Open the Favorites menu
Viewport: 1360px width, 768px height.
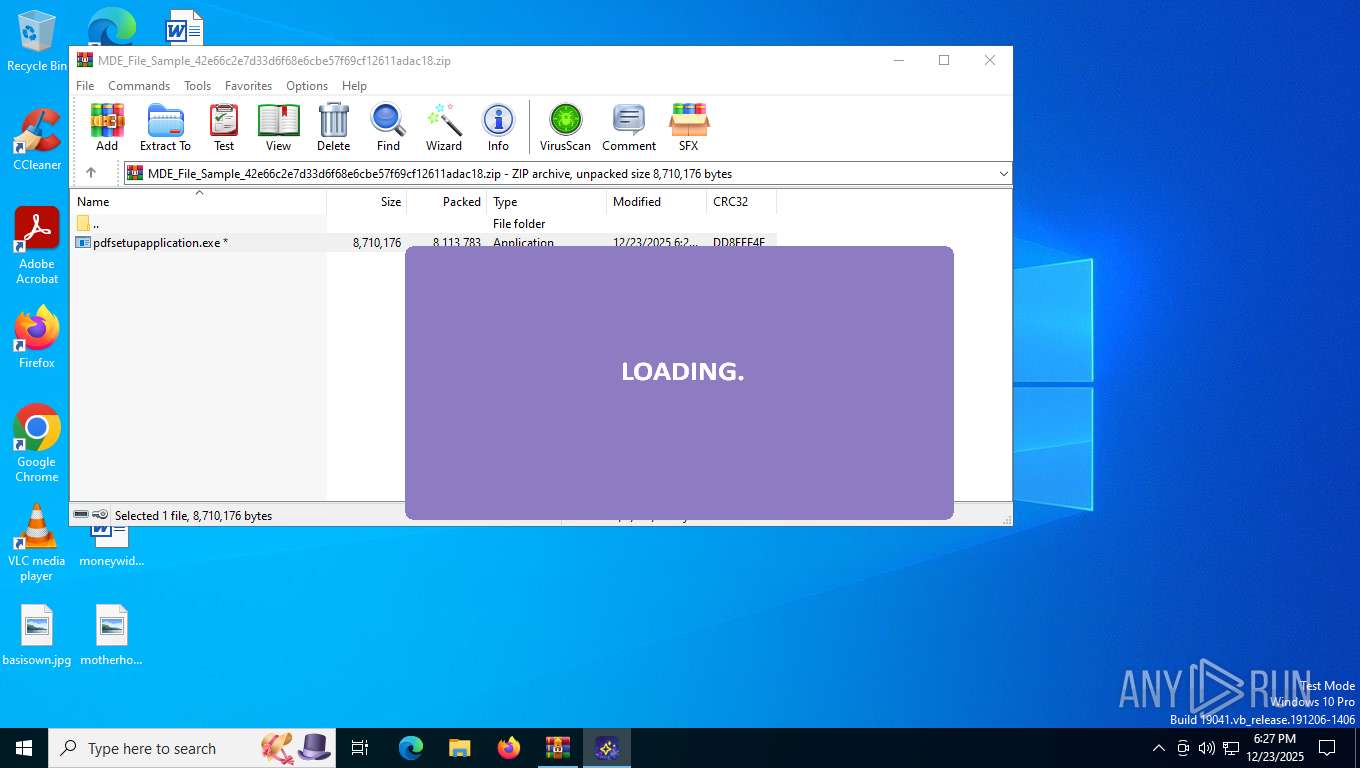[248, 86]
